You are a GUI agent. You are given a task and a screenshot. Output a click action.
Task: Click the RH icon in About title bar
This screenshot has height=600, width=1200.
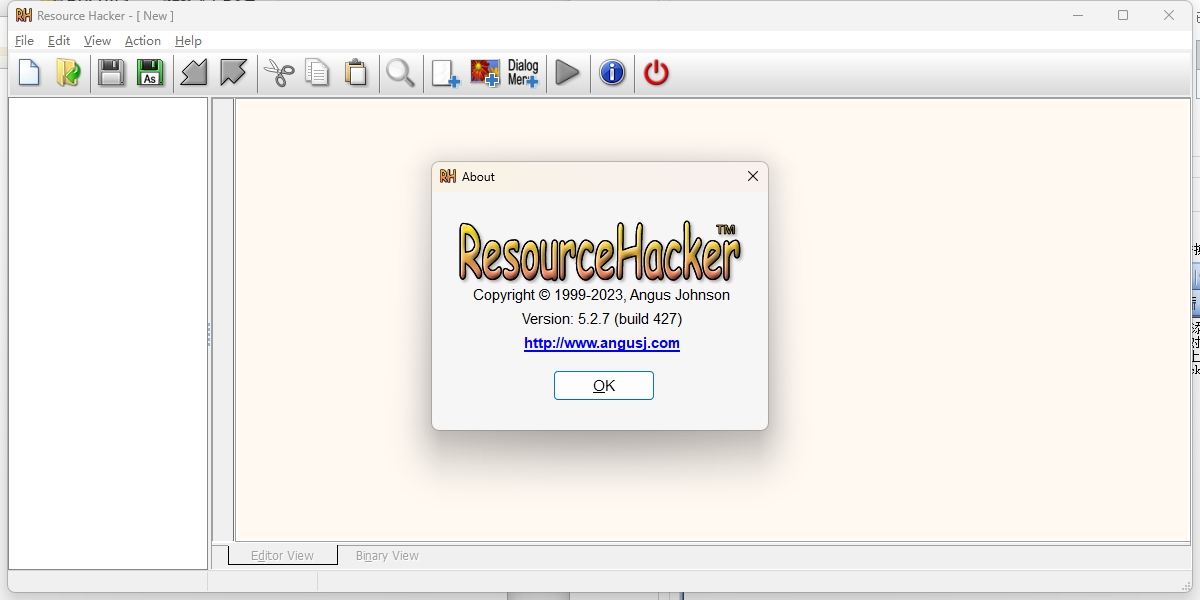(448, 176)
